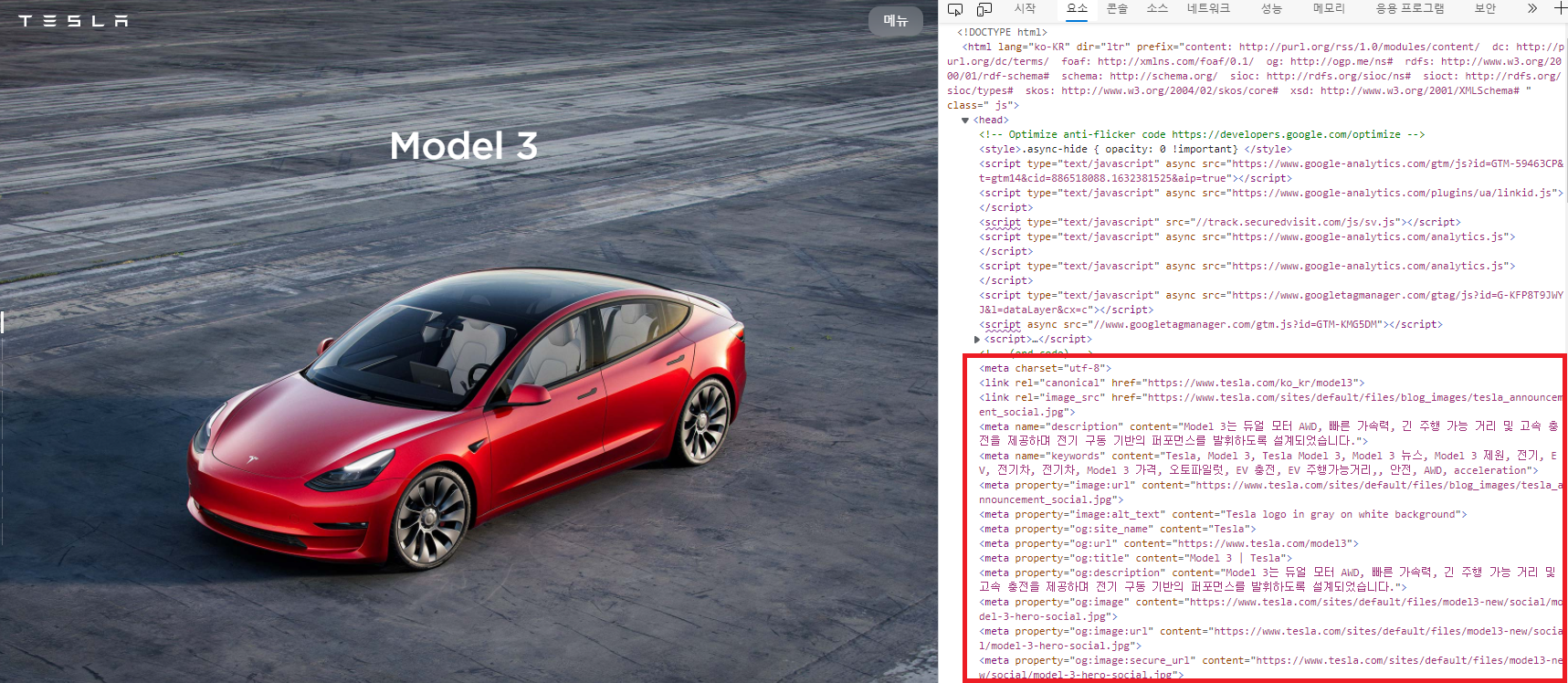Select the link rel="image_src" line
The image size is (1568, 683).
(x=1270, y=405)
